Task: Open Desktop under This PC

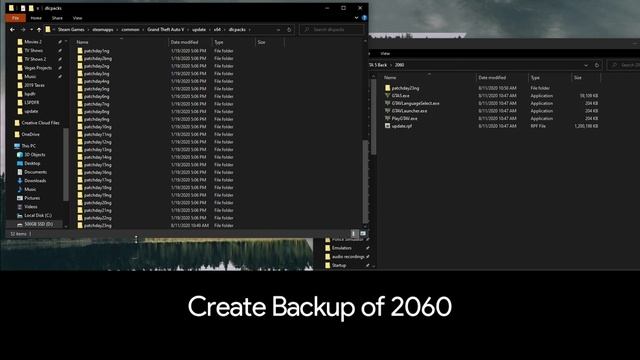Action: click(x=32, y=163)
